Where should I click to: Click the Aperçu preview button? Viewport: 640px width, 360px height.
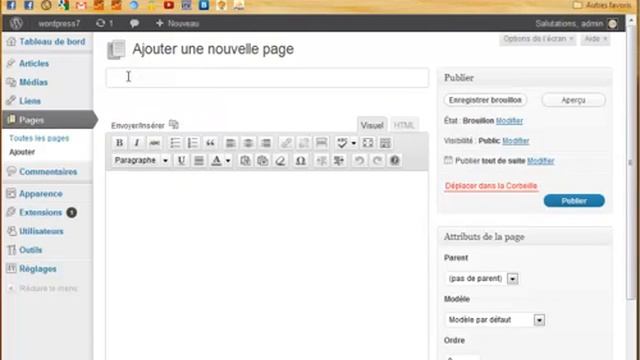point(573,100)
